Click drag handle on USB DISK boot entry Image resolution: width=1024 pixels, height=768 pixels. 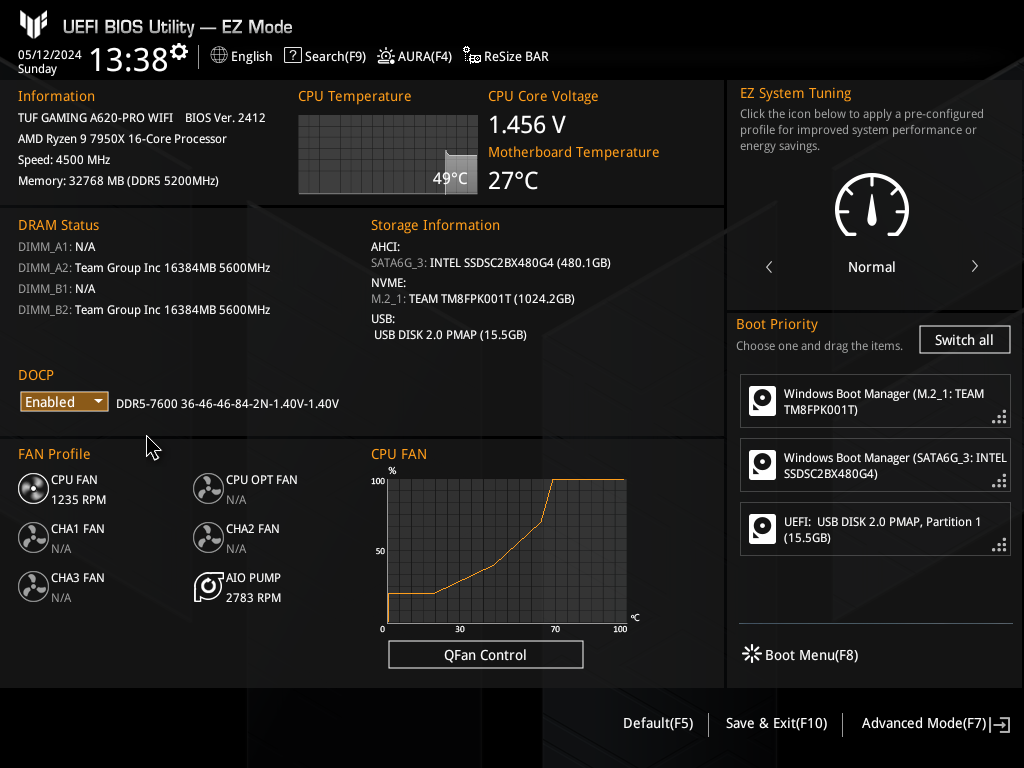pyautogui.click(x=999, y=545)
